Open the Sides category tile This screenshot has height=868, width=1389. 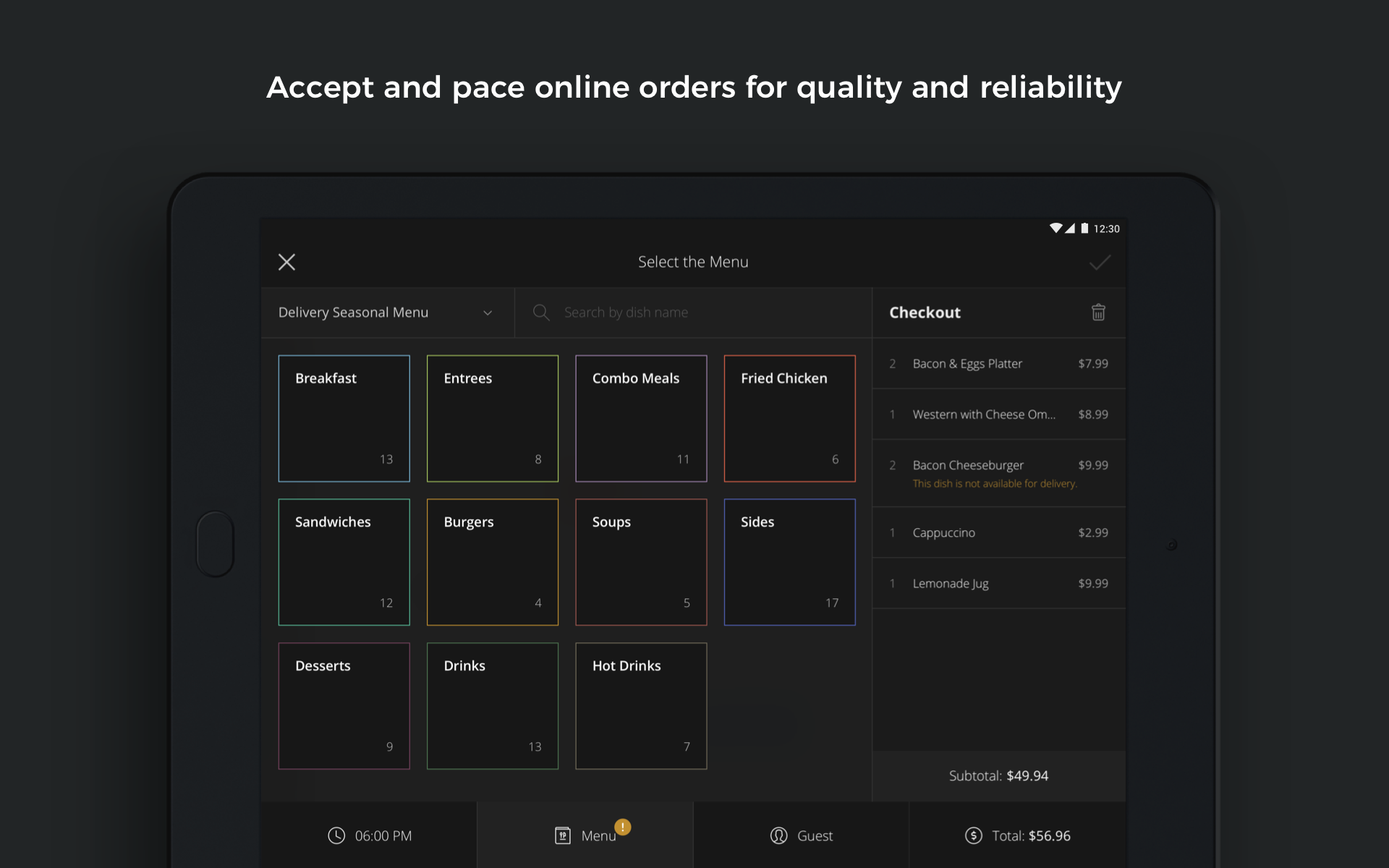tap(790, 562)
